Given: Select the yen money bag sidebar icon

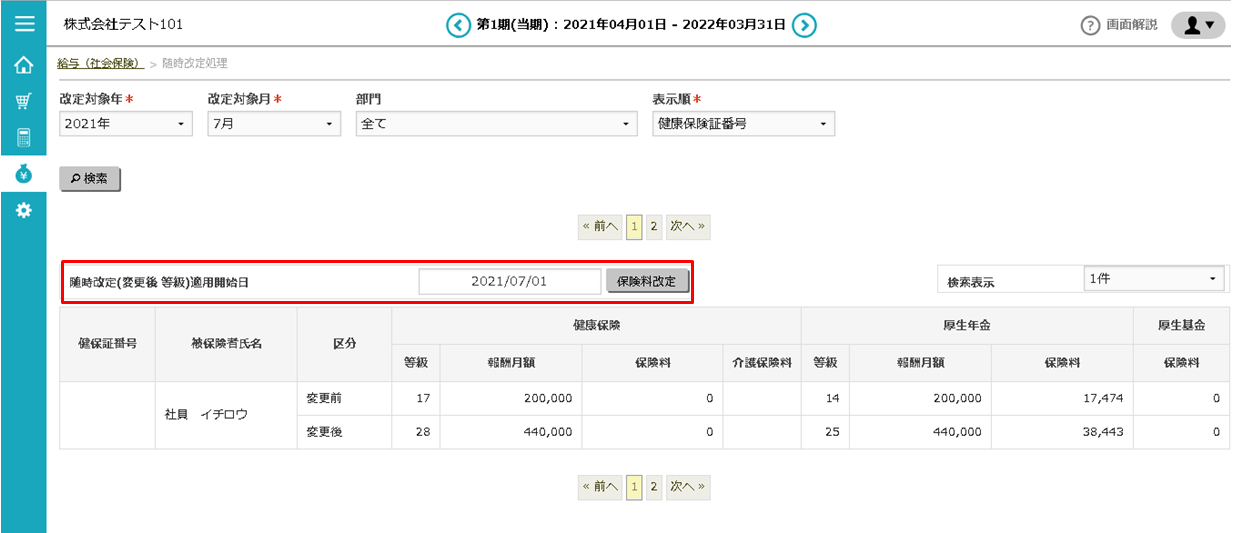Looking at the screenshot, I should click(x=24, y=174).
